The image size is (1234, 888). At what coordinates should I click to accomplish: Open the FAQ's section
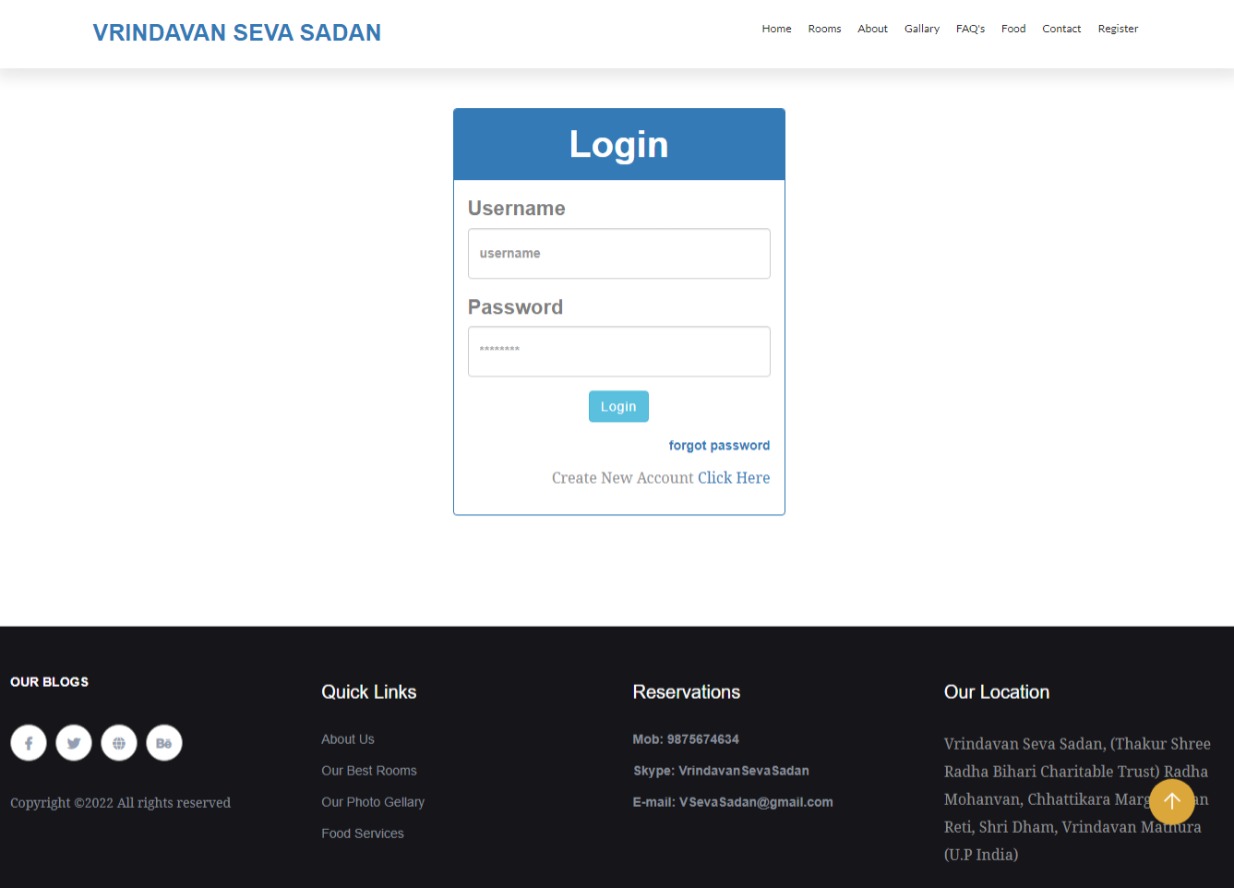pos(969,29)
